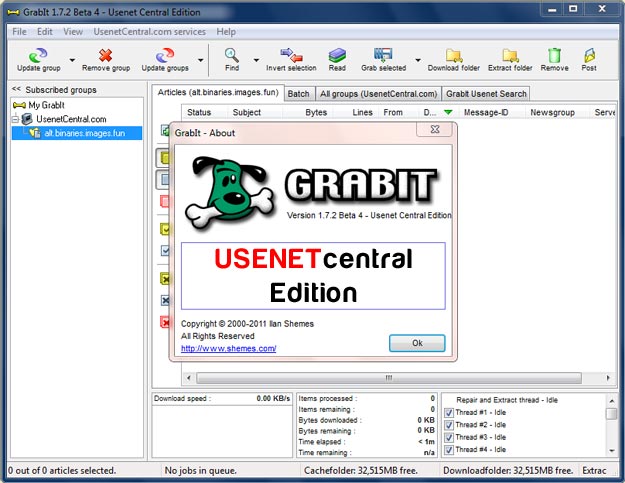
Task: Open the Find dropdown arrow
Action: [256, 60]
